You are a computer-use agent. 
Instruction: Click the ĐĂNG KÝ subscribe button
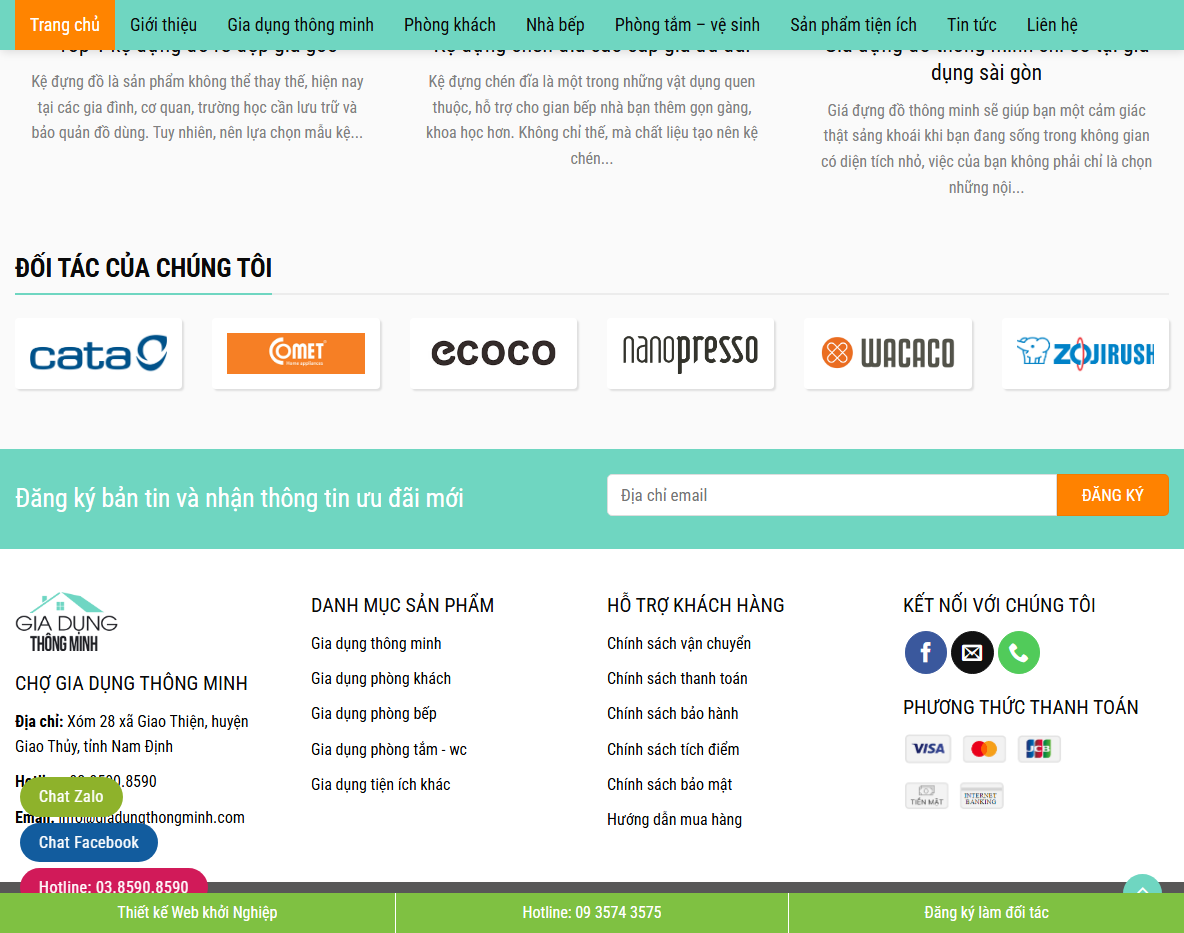point(1112,494)
